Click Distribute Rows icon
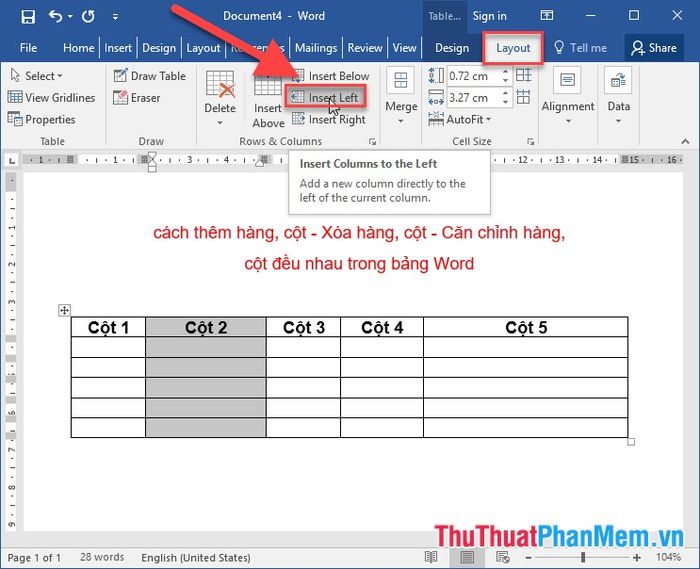This screenshot has height=569, width=700. pos(524,75)
